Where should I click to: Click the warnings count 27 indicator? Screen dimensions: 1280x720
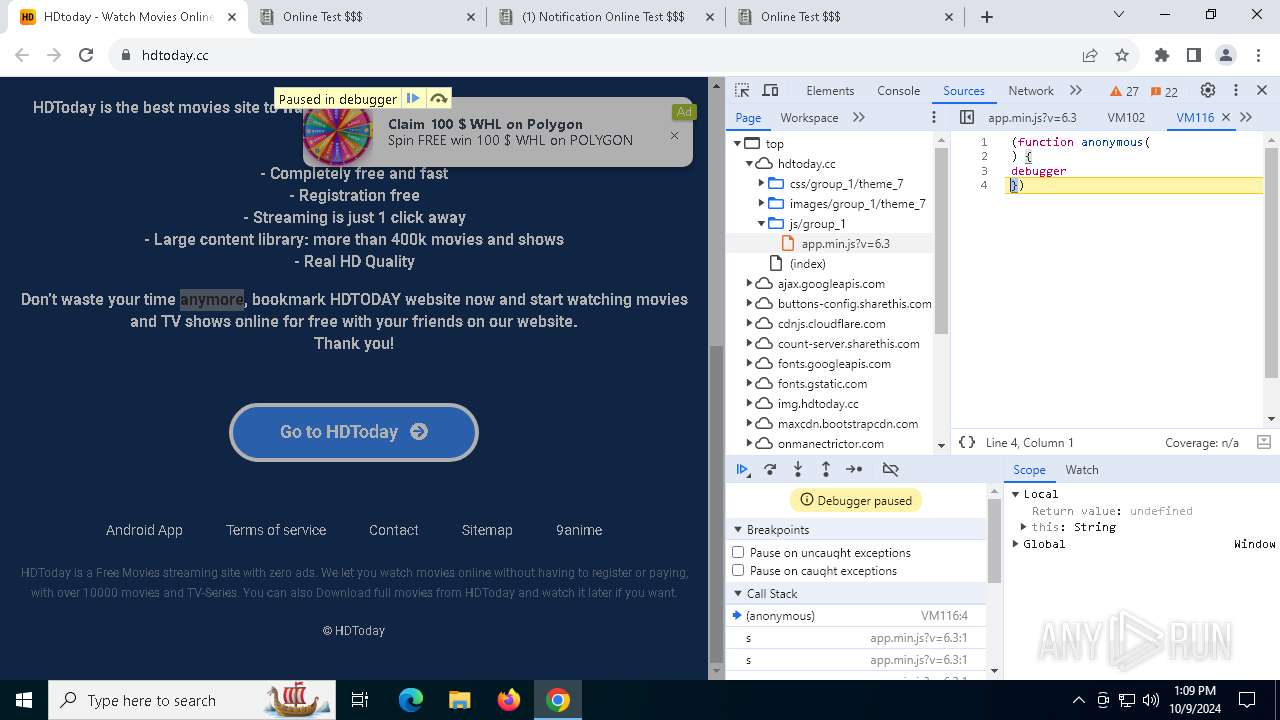1125,91
